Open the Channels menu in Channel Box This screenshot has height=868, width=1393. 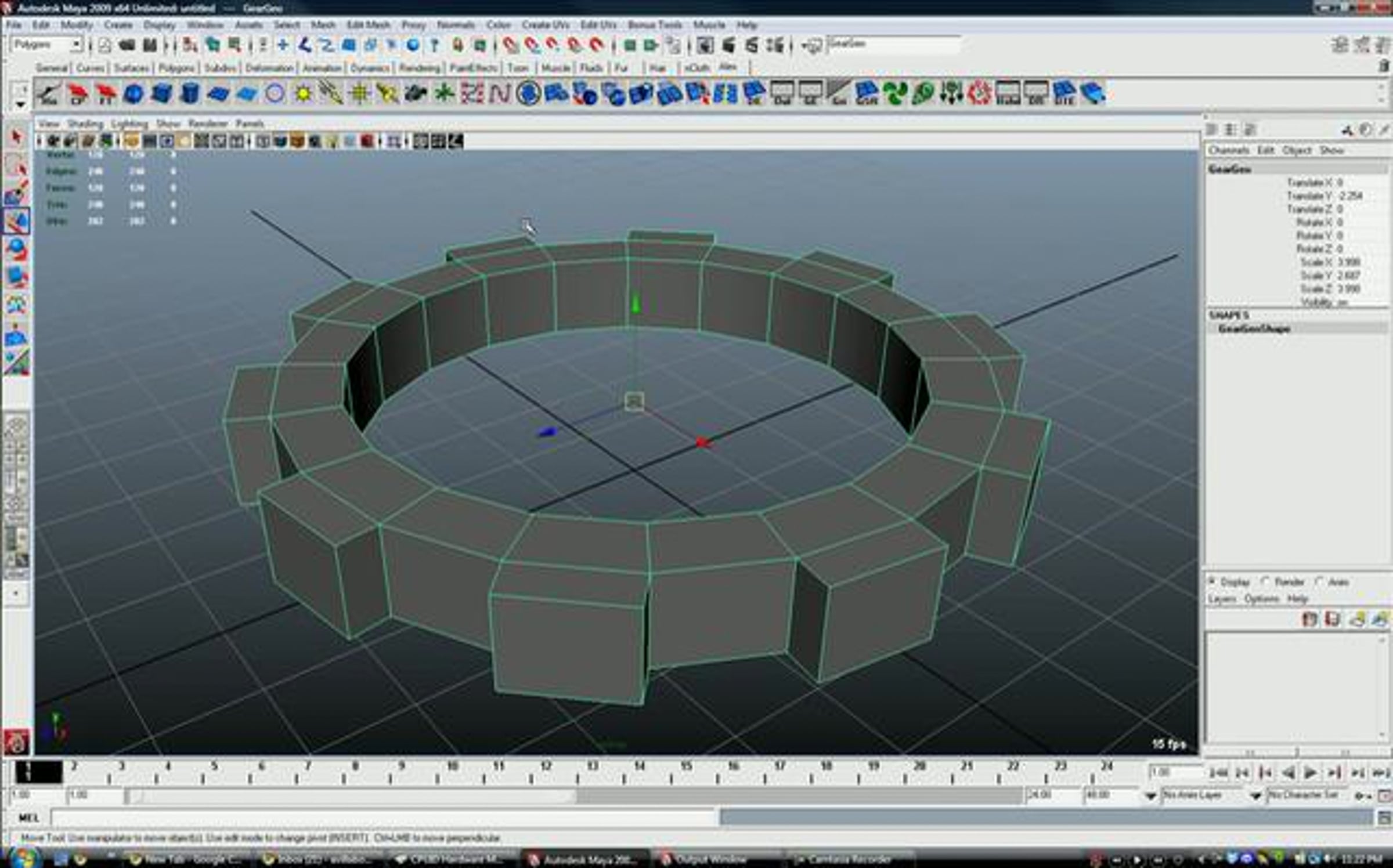click(x=1229, y=150)
